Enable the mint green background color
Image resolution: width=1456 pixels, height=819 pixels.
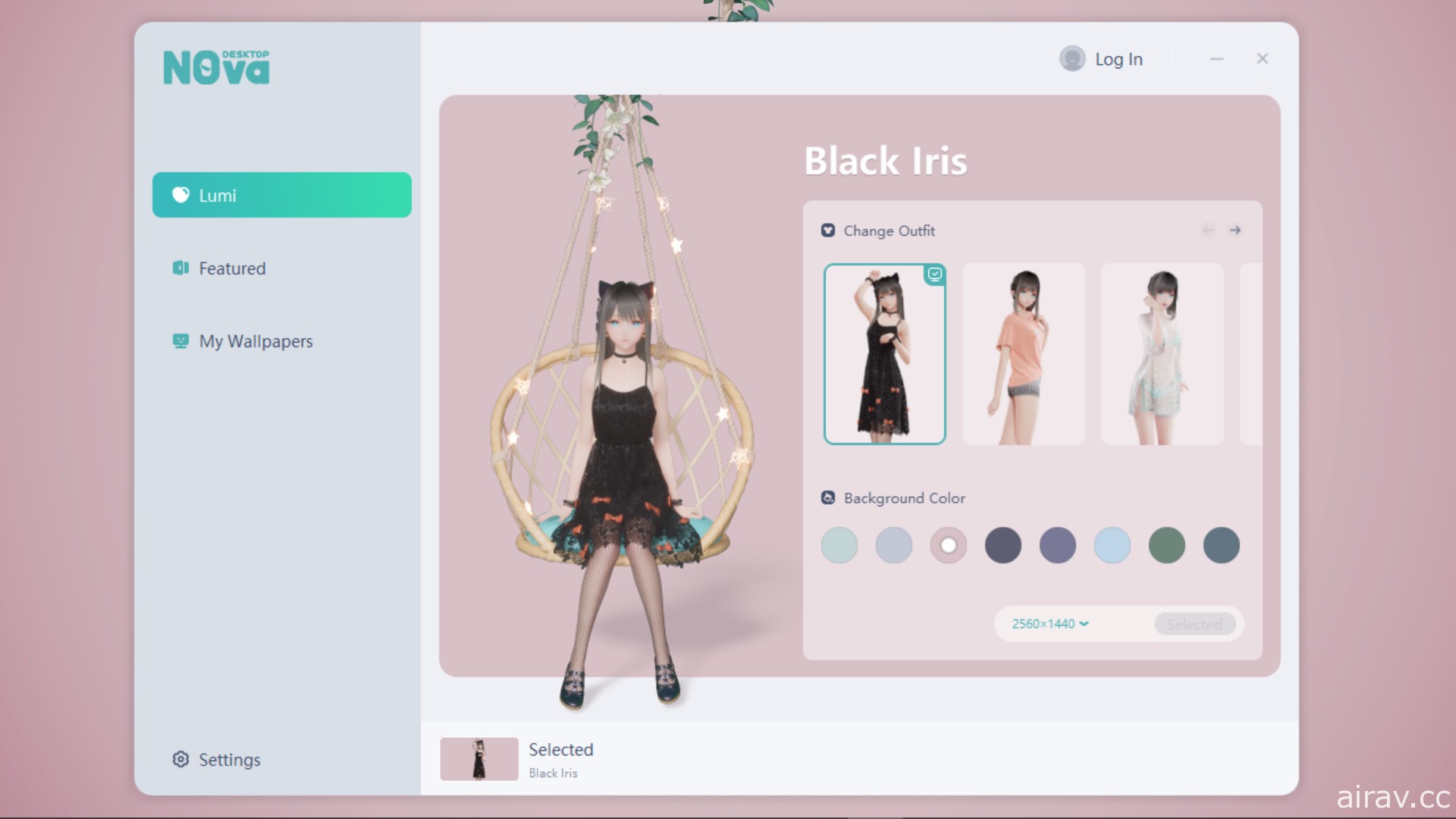pyautogui.click(x=840, y=544)
